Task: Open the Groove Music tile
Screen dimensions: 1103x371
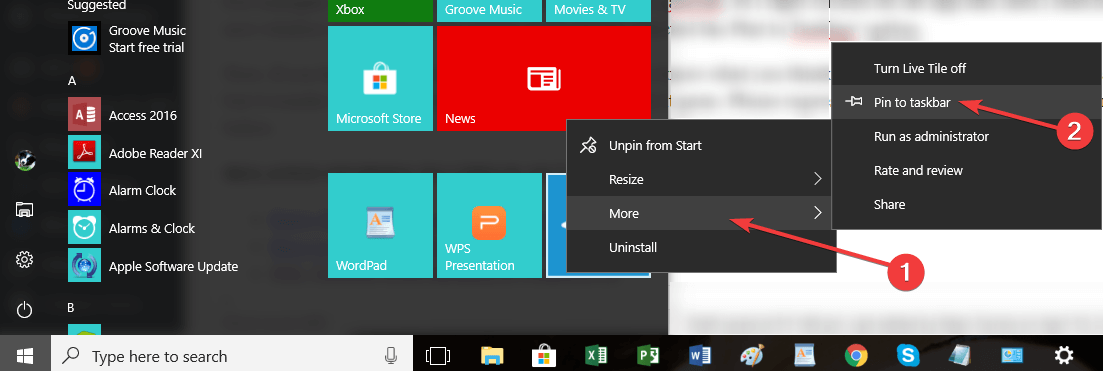Action: 490,11
